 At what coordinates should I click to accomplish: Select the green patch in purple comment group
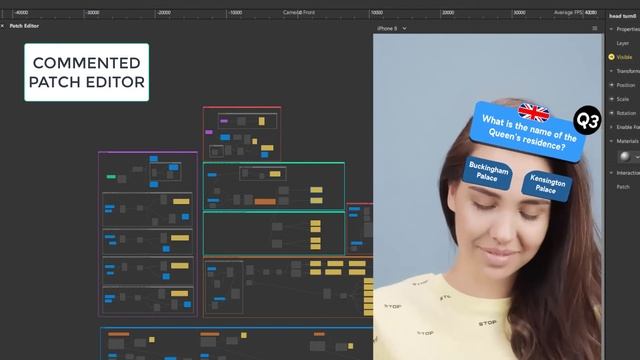(111, 177)
